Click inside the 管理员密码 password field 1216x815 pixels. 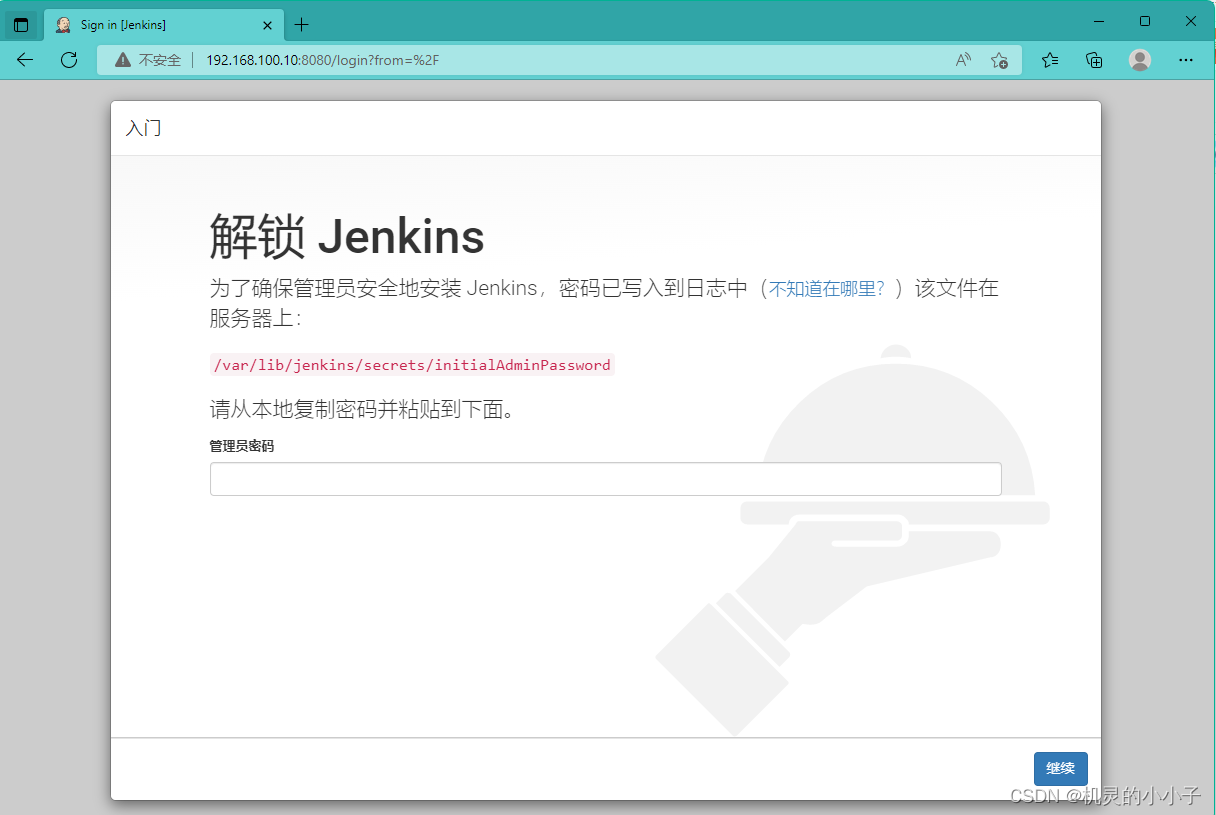[605, 479]
